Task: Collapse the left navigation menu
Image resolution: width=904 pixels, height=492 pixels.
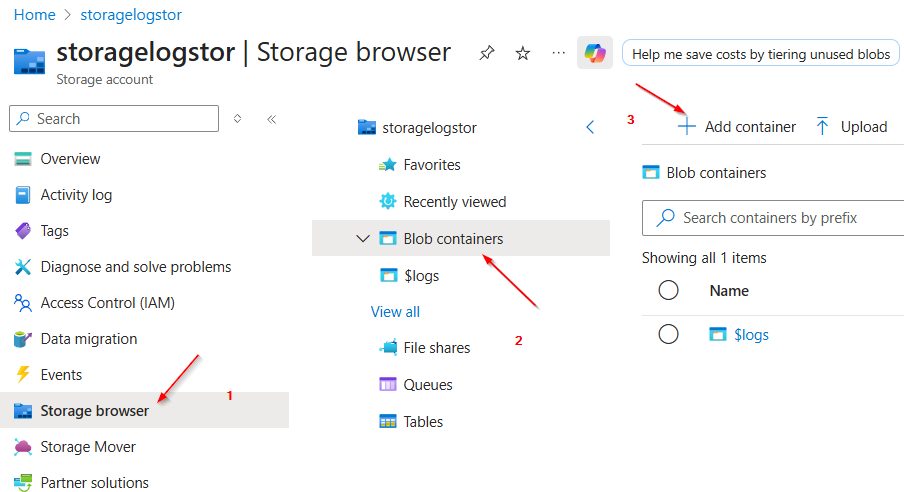Action: point(271,119)
